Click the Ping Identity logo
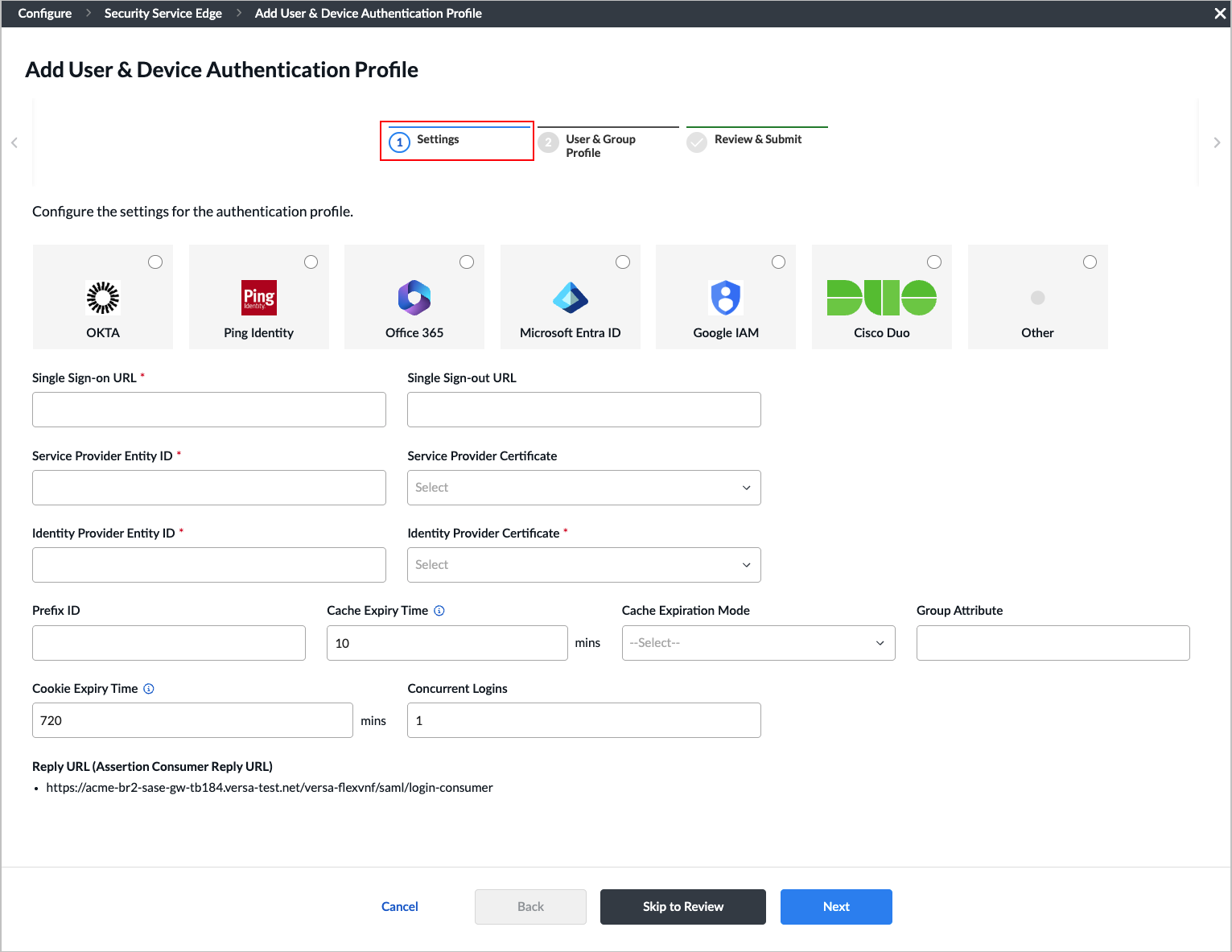This screenshot has width=1232, height=952. (x=258, y=297)
